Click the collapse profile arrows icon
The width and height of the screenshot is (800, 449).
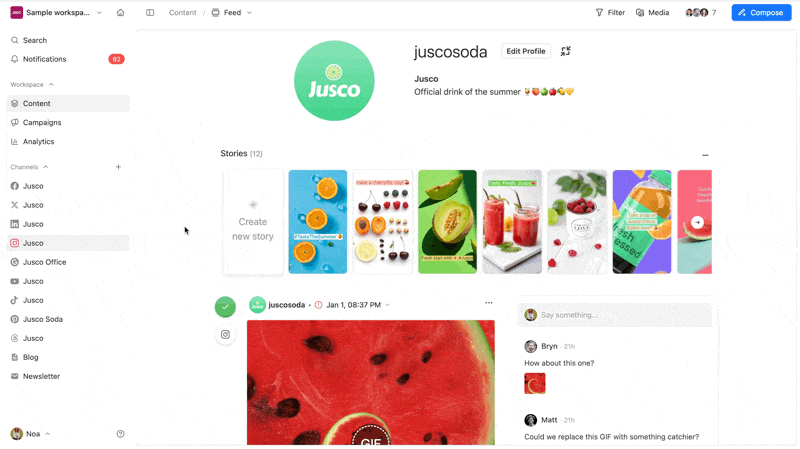pos(566,51)
